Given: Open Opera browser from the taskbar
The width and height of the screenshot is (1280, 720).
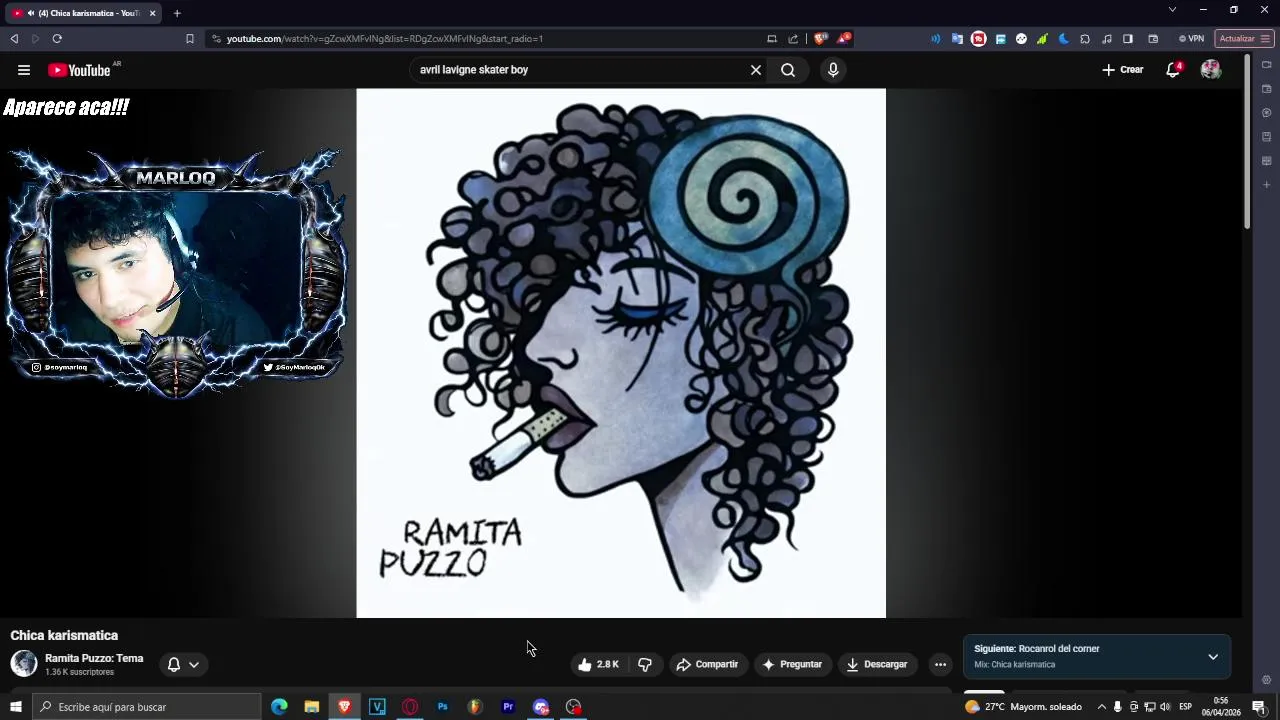Looking at the screenshot, I should click(410, 707).
